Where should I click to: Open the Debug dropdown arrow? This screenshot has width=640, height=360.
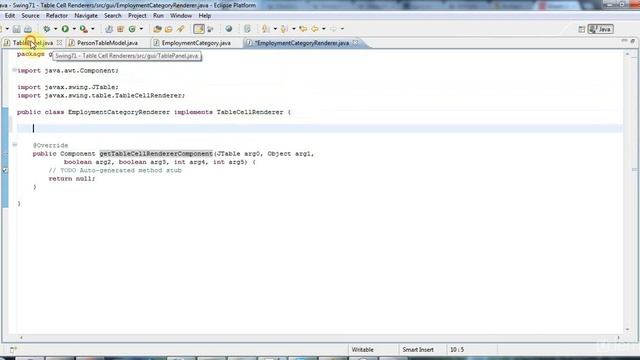[56, 29]
